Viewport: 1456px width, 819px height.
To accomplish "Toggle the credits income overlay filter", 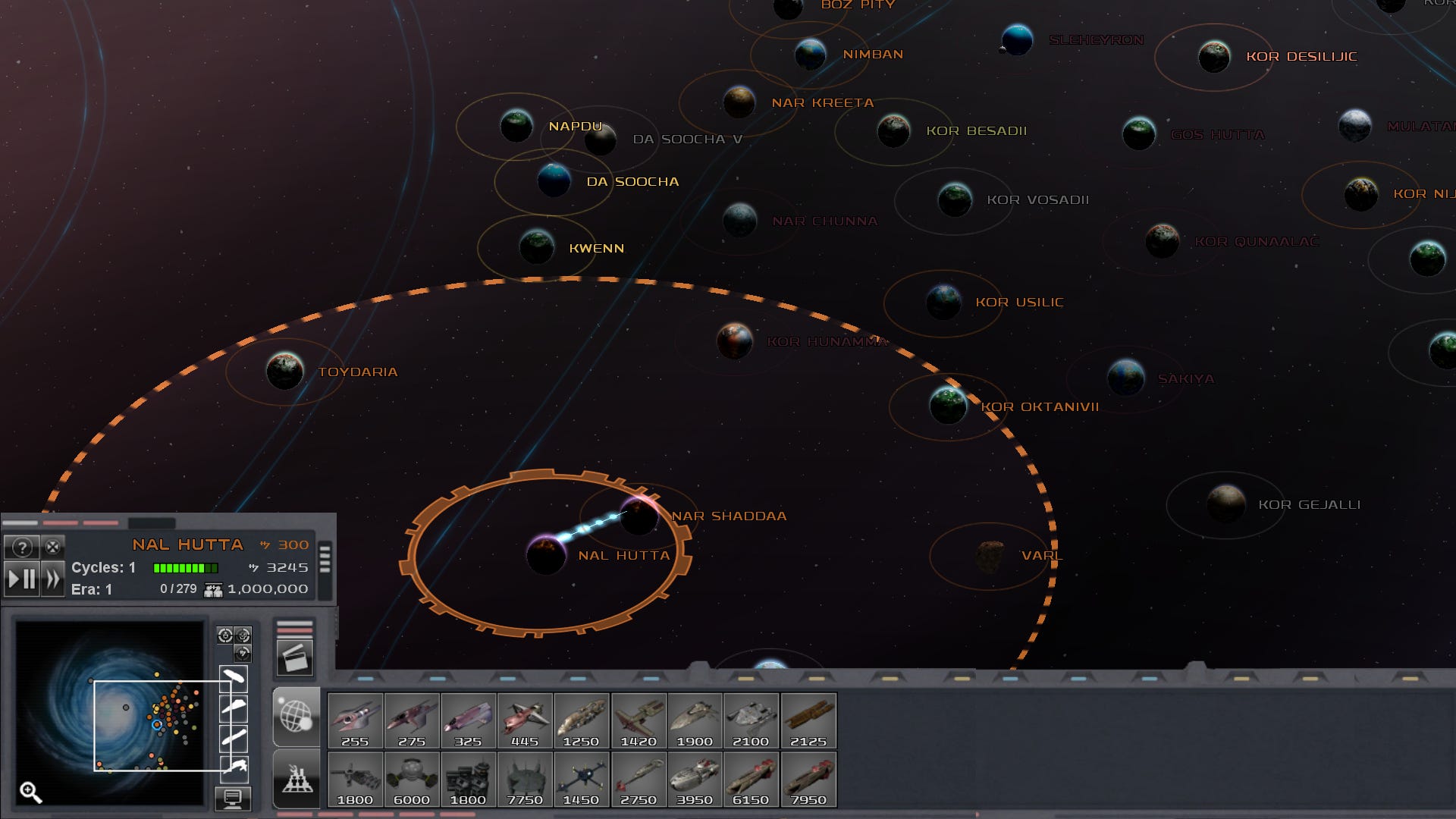I will [x=243, y=652].
